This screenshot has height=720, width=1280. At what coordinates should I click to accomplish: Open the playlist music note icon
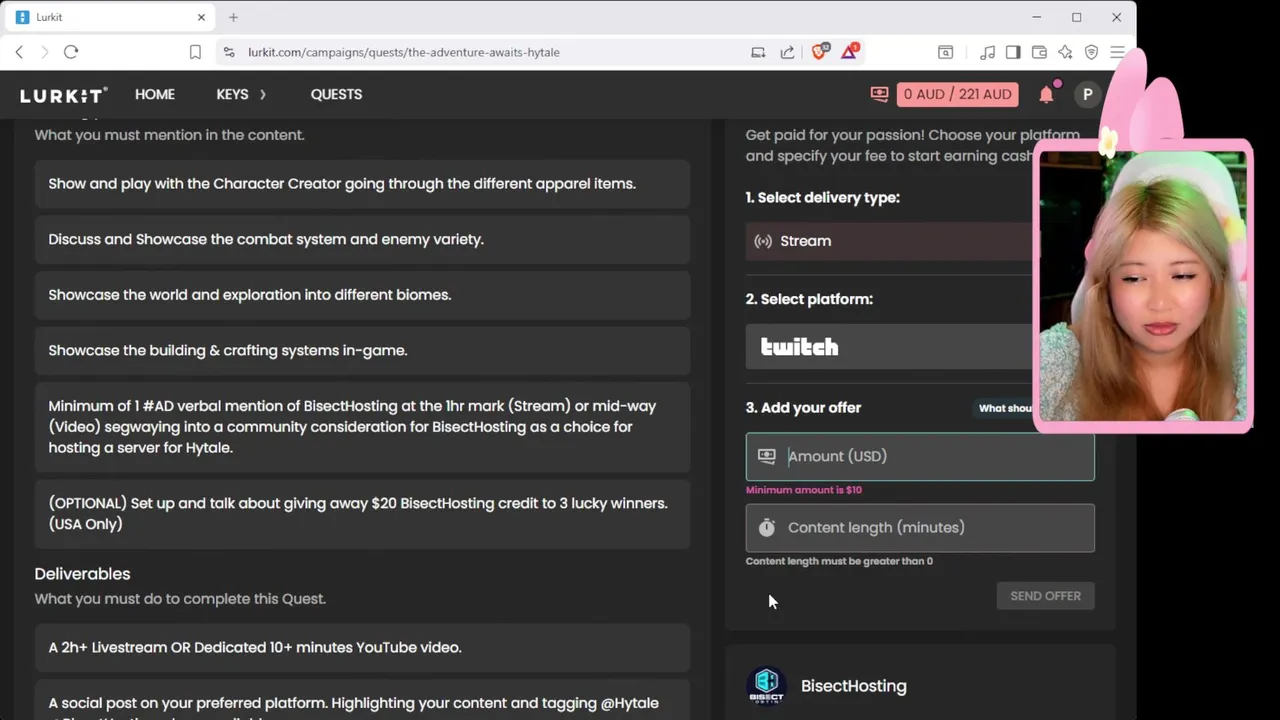(x=987, y=52)
